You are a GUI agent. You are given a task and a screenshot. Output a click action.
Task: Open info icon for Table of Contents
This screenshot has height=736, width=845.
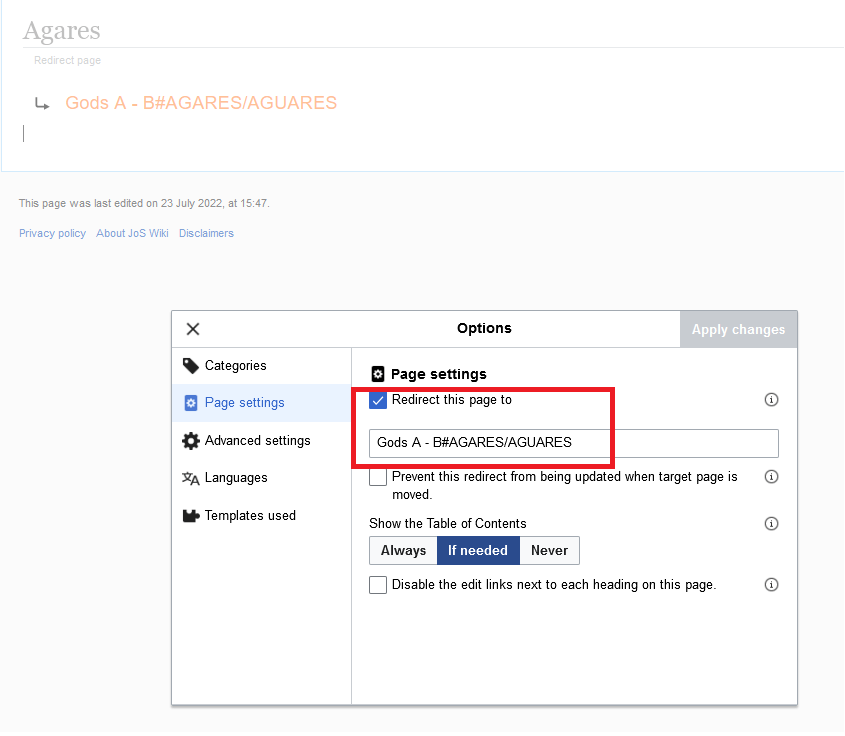(x=771, y=524)
